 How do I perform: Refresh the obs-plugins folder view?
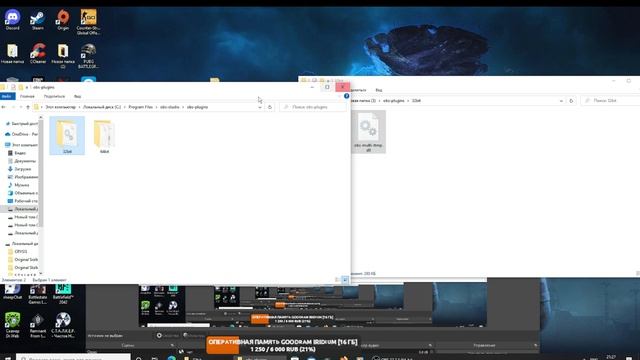(x=270, y=107)
